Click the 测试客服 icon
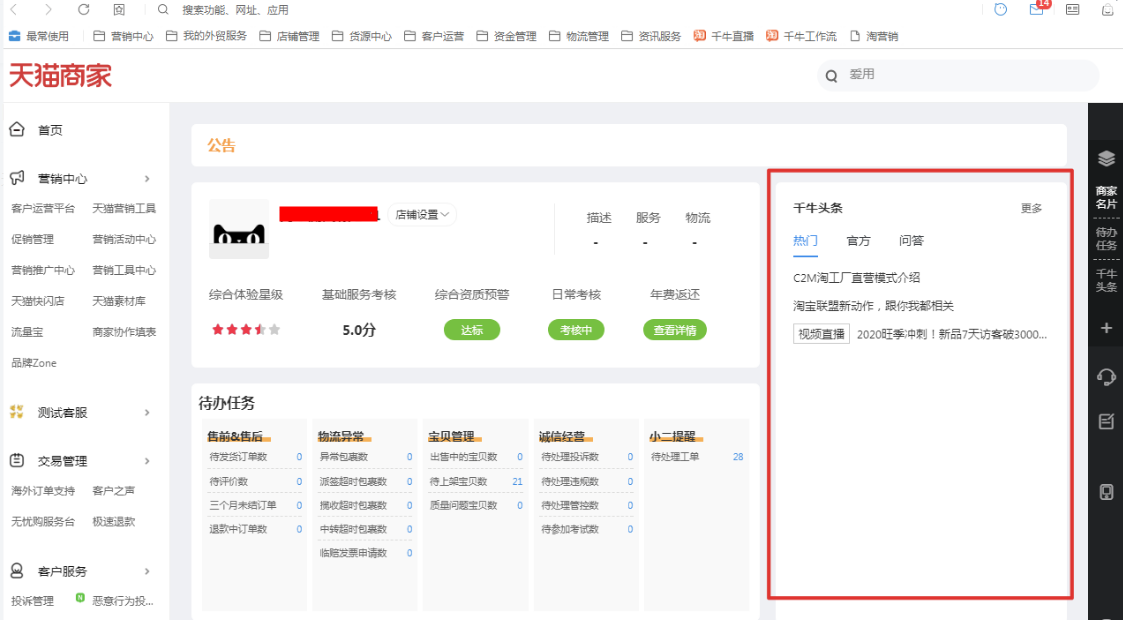The width and height of the screenshot is (1123, 620). (x=16, y=412)
